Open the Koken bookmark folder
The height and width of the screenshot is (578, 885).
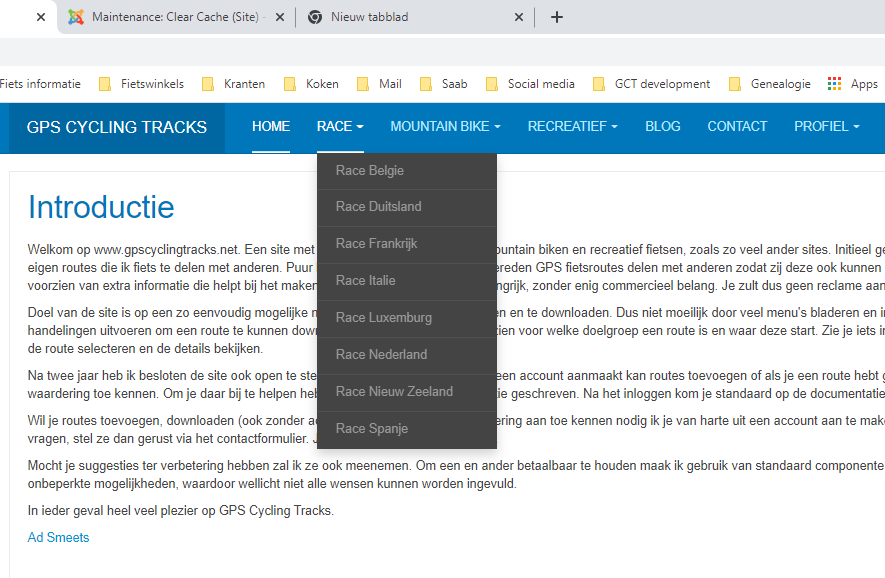coord(312,84)
